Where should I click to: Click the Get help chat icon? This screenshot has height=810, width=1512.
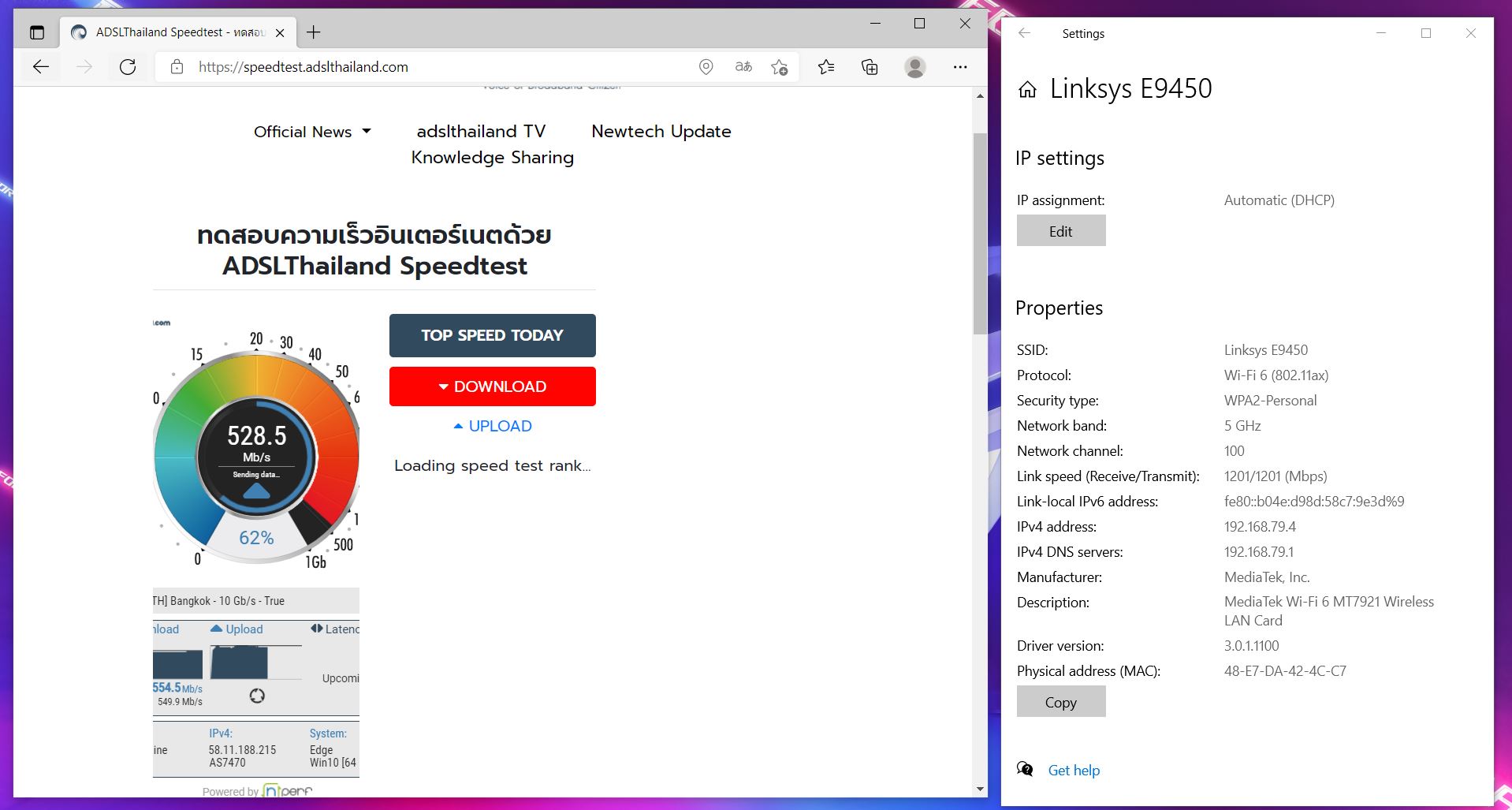point(1025,769)
